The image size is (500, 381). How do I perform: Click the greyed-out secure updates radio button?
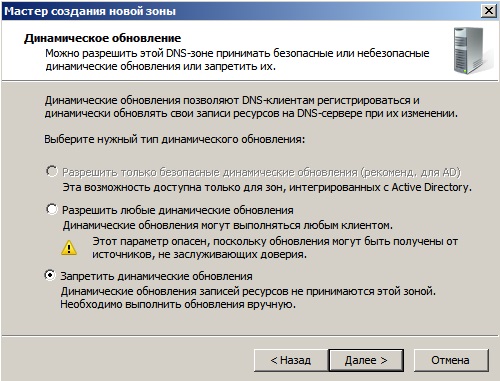tap(52, 171)
